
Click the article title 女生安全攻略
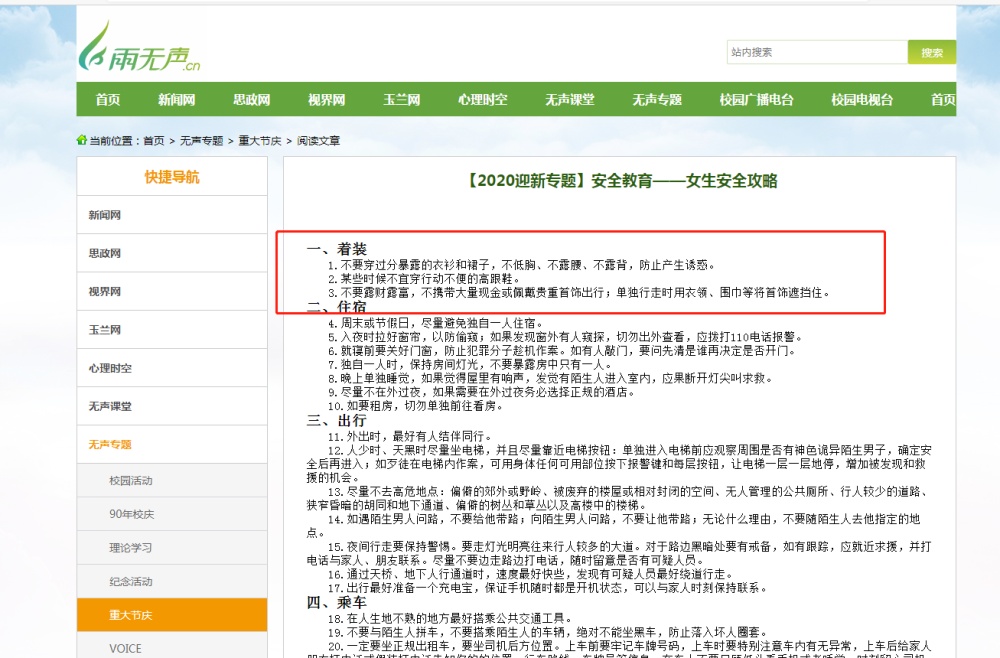coord(621,181)
